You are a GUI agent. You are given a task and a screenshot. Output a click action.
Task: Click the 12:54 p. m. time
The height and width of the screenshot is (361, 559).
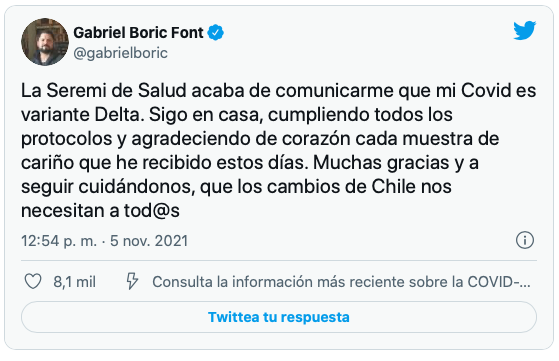click(x=59, y=241)
